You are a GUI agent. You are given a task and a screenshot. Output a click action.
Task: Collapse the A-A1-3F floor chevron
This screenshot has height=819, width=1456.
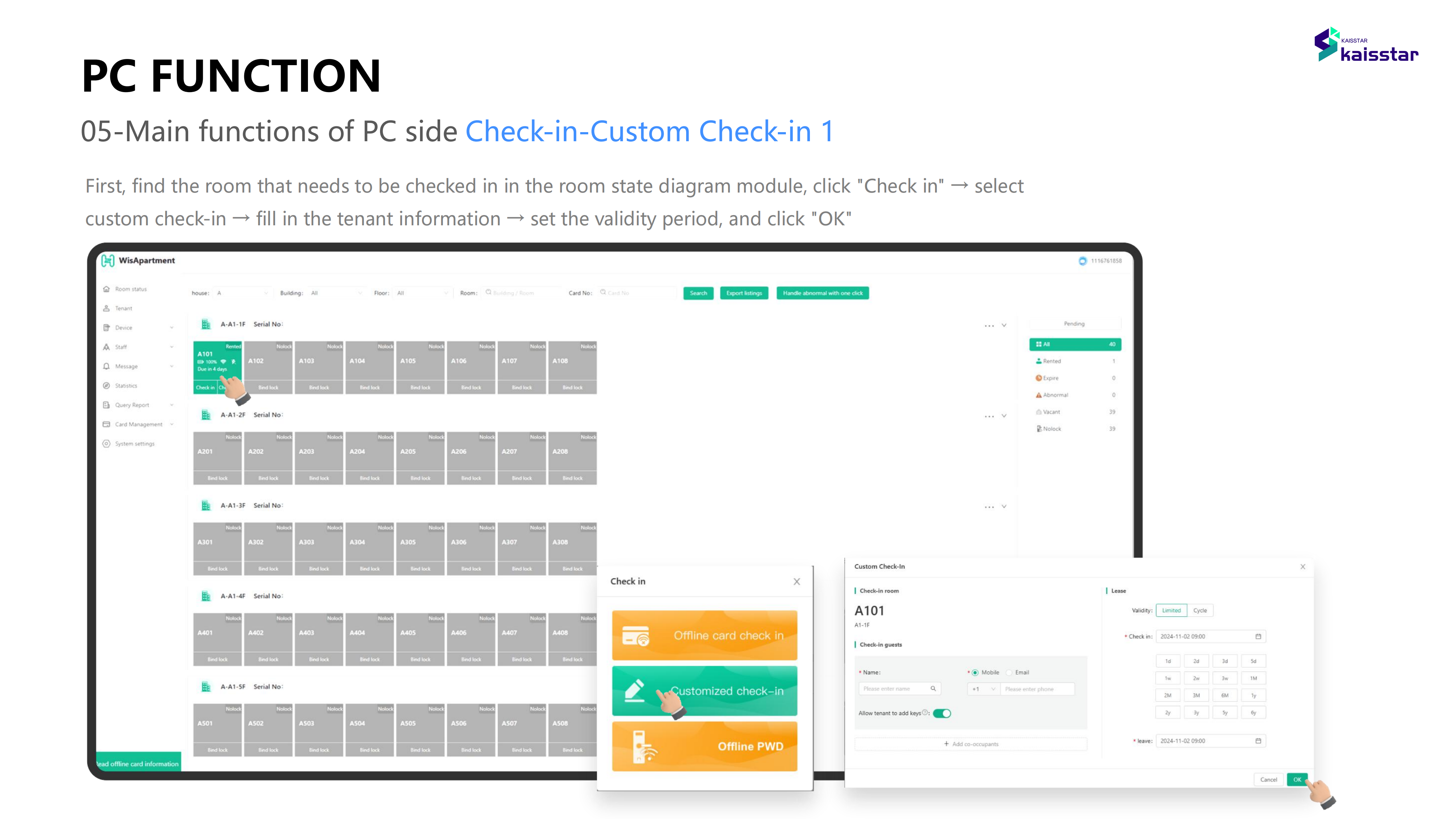point(1004,506)
